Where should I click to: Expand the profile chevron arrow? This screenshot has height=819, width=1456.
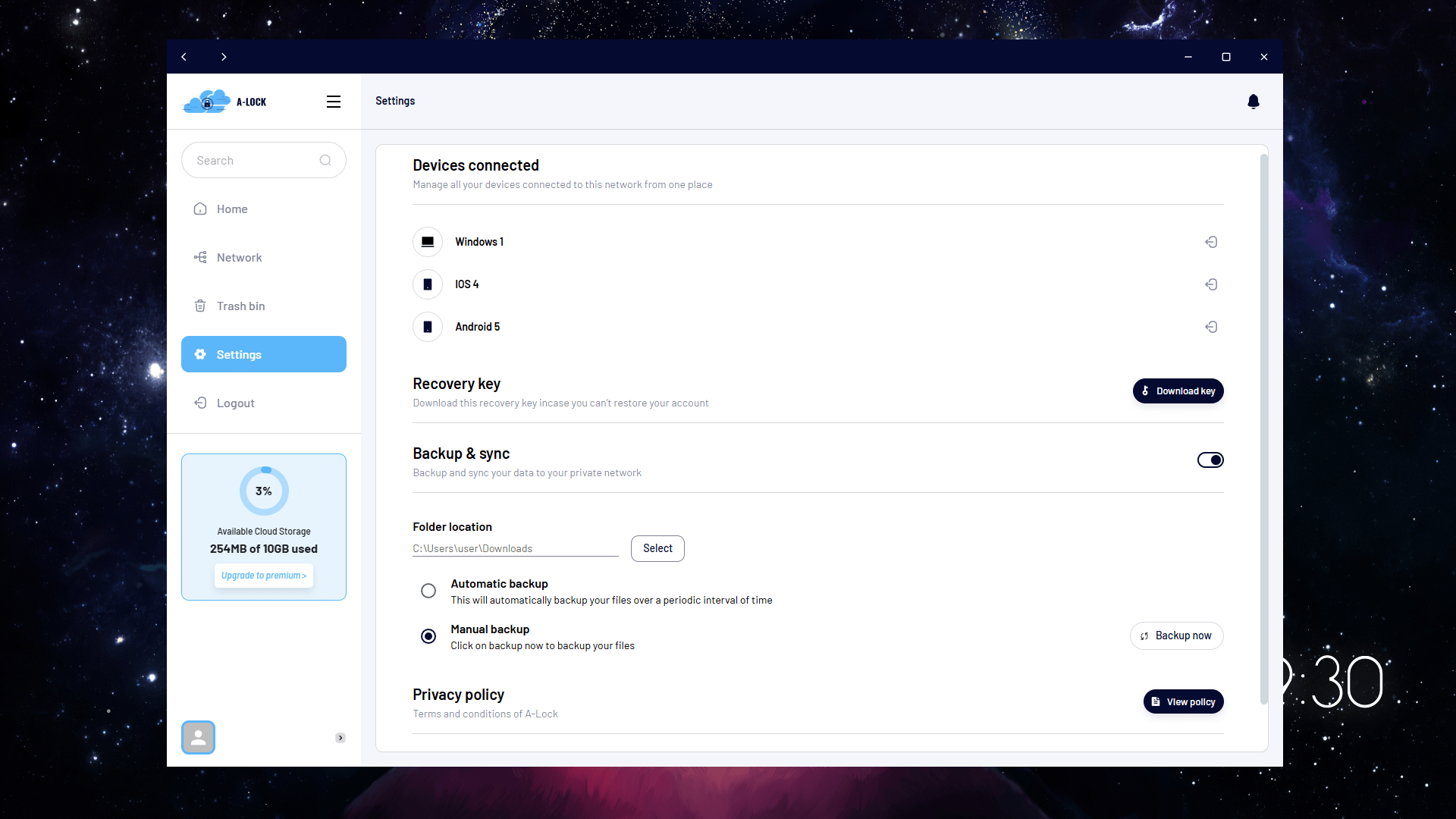(340, 738)
